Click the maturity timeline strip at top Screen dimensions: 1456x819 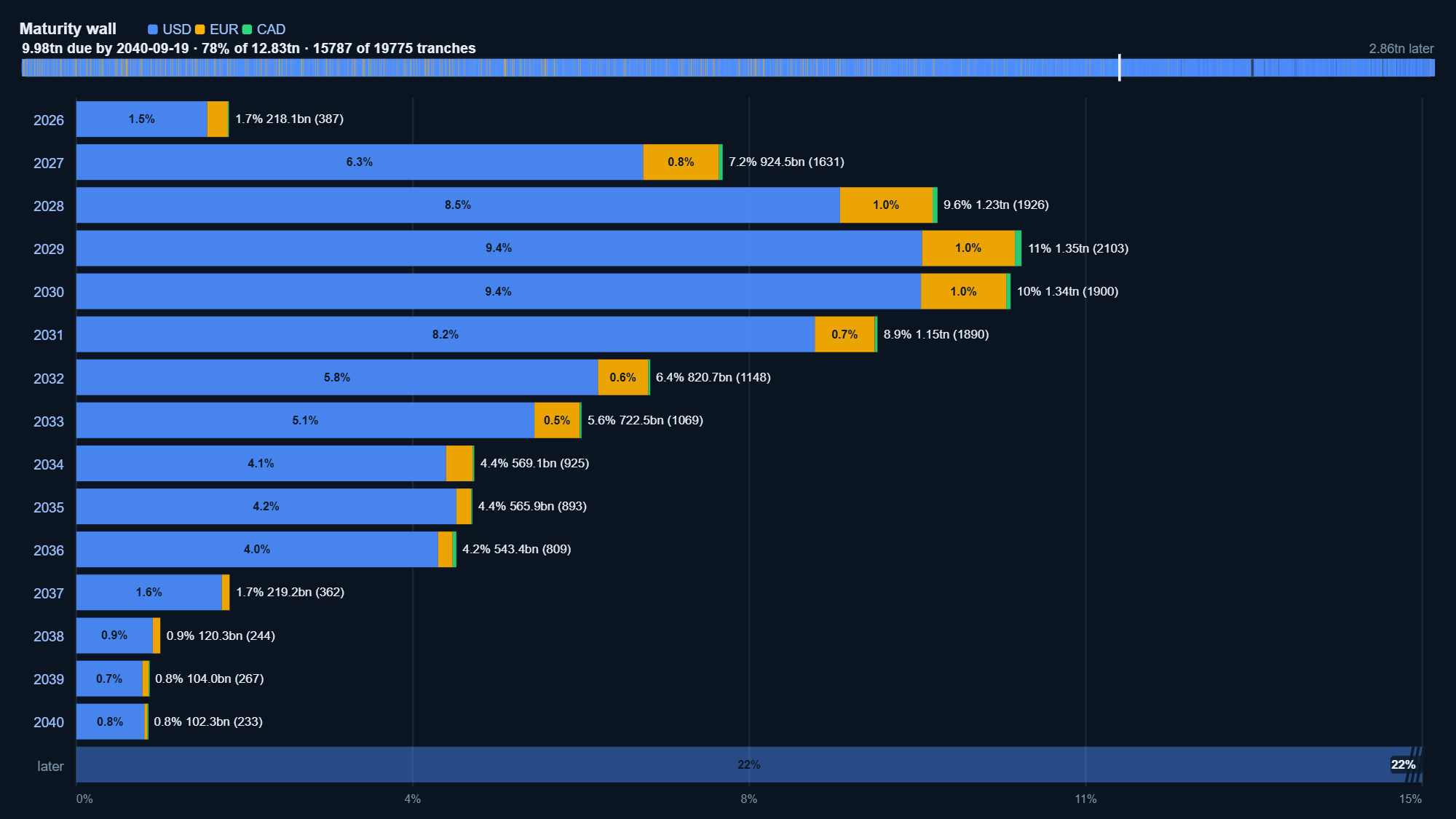coord(728,68)
